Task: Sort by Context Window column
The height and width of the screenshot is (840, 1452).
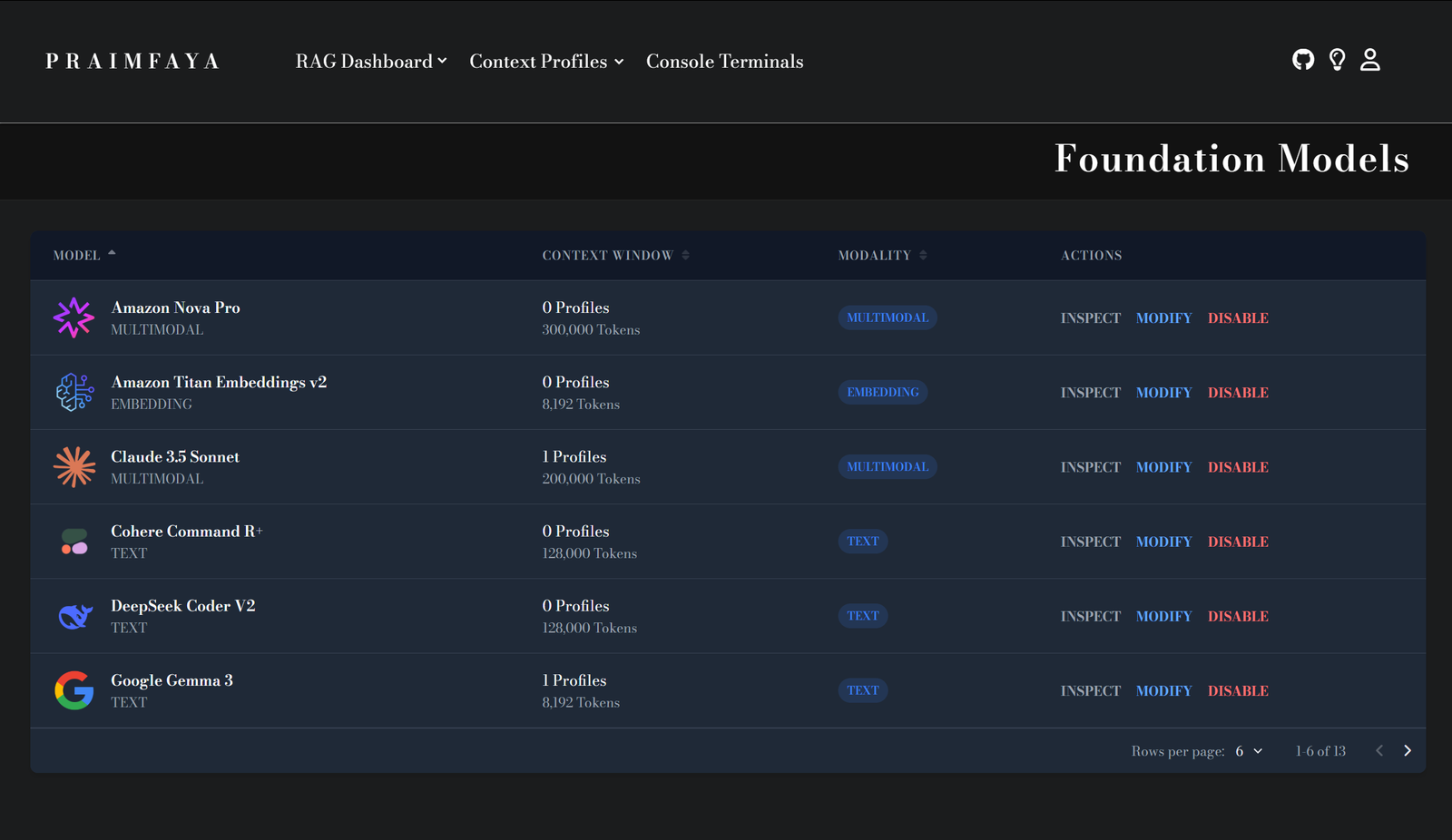Action: (616, 256)
